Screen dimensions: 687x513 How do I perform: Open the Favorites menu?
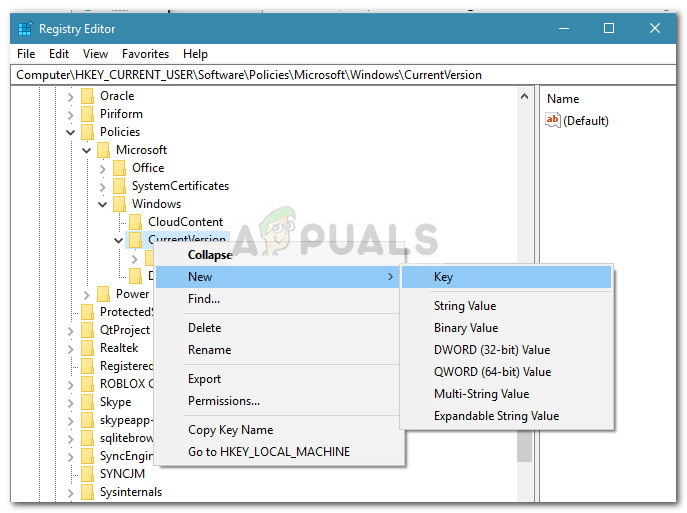(x=145, y=54)
